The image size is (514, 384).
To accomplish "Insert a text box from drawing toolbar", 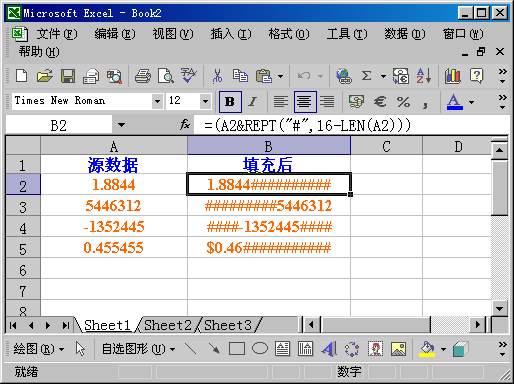I will 282,349.
